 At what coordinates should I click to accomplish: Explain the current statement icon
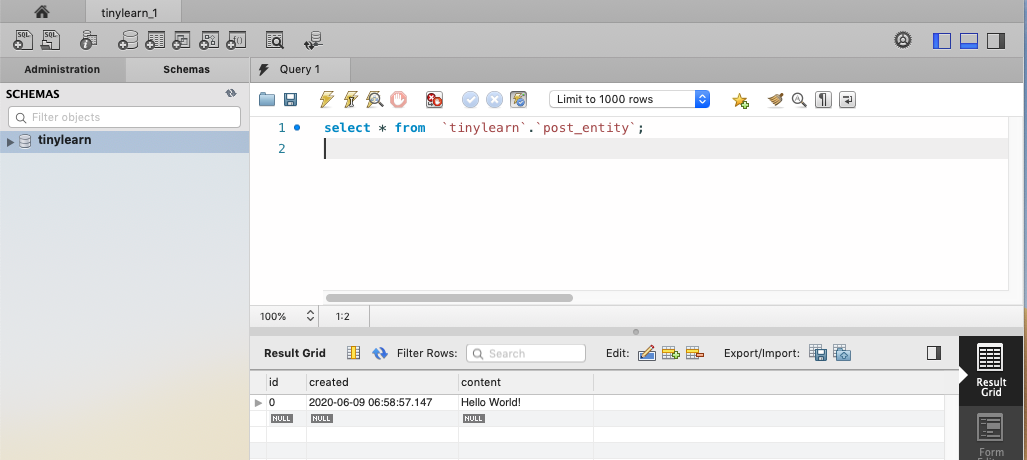pyautogui.click(x=375, y=100)
